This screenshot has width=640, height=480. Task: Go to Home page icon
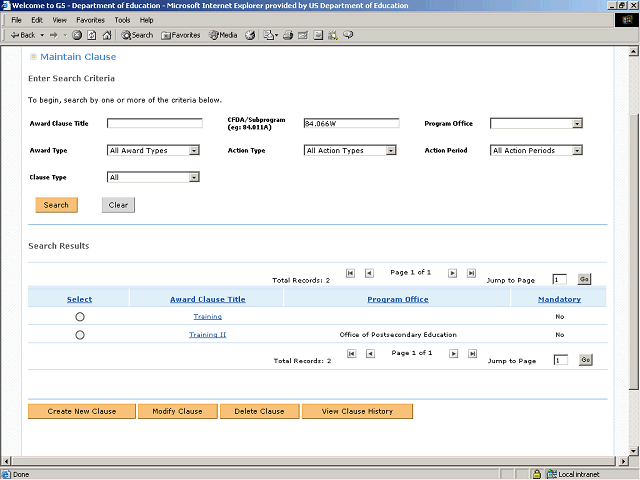click(107, 35)
